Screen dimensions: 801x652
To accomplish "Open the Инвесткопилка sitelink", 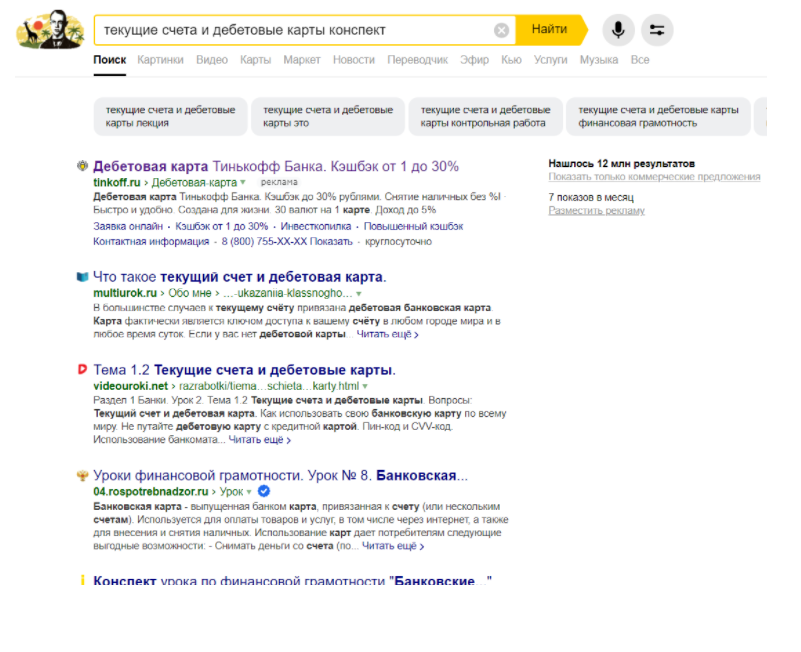I will 316,226.
